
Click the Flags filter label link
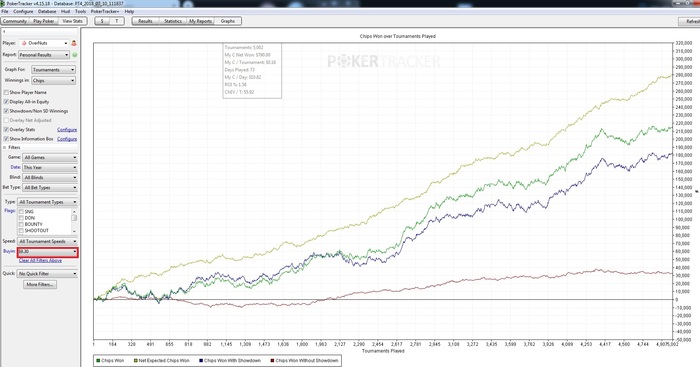point(9,211)
